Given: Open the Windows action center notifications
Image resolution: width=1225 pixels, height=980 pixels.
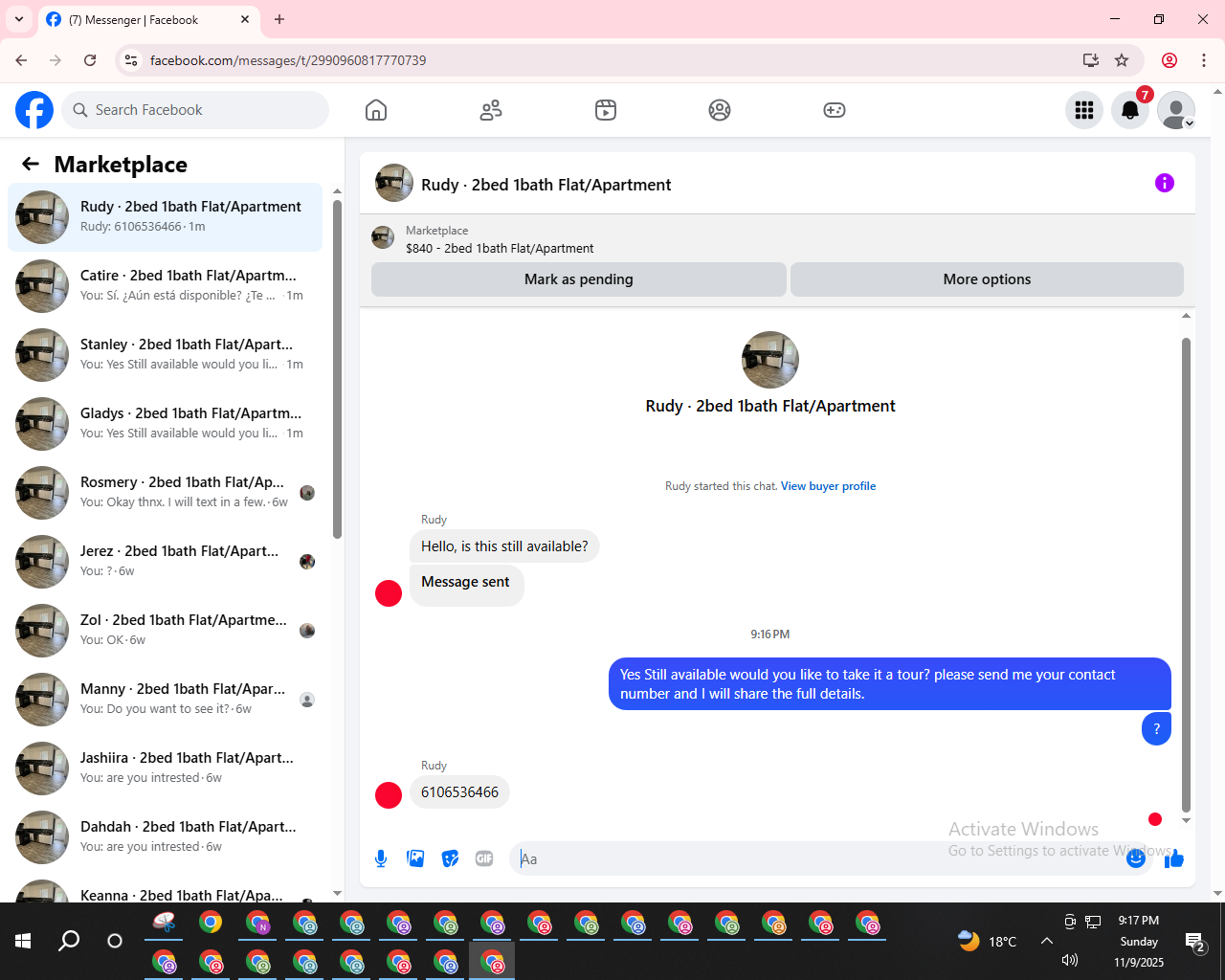Looking at the screenshot, I should [1195, 943].
